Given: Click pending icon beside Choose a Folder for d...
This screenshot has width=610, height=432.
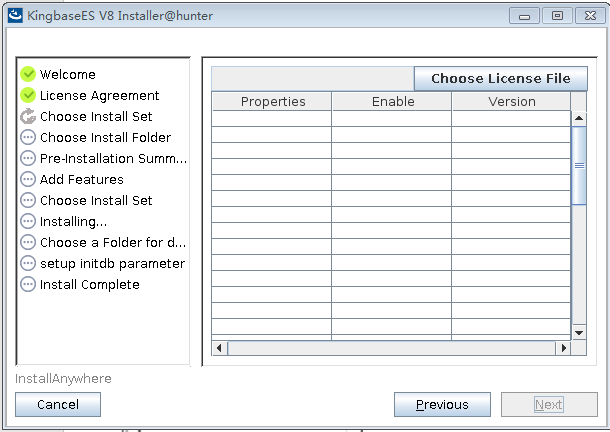Looking at the screenshot, I should point(28,242).
